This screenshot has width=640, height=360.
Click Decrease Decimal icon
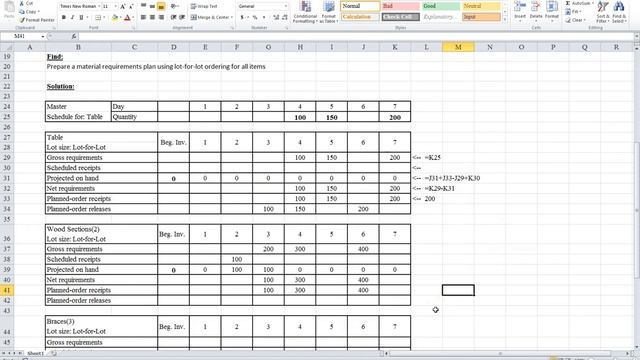(x=284, y=17)
